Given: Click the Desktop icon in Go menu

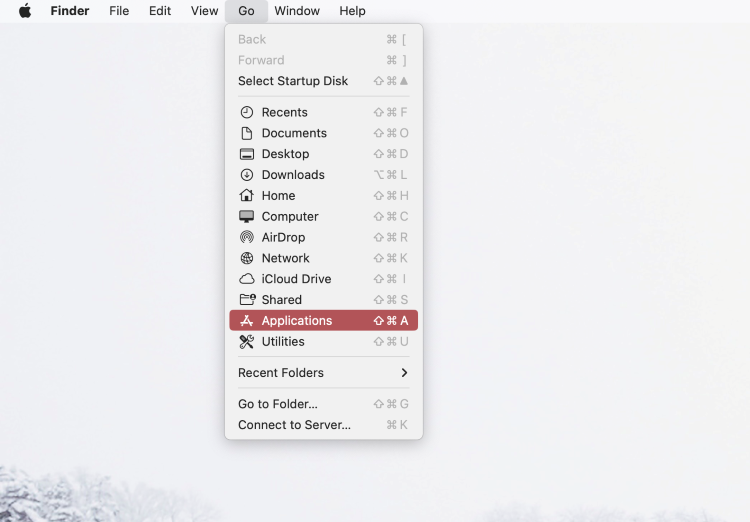Looking at the screenshot, I should tap(247, 154).
